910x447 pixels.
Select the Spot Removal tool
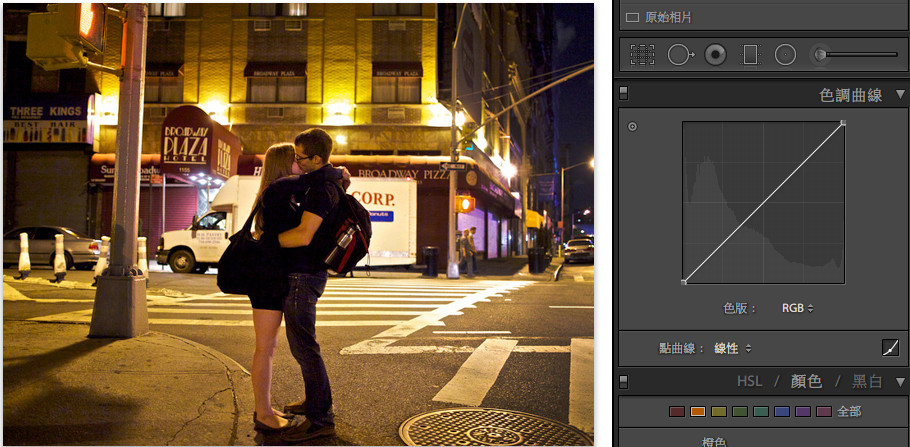[680, 55]
